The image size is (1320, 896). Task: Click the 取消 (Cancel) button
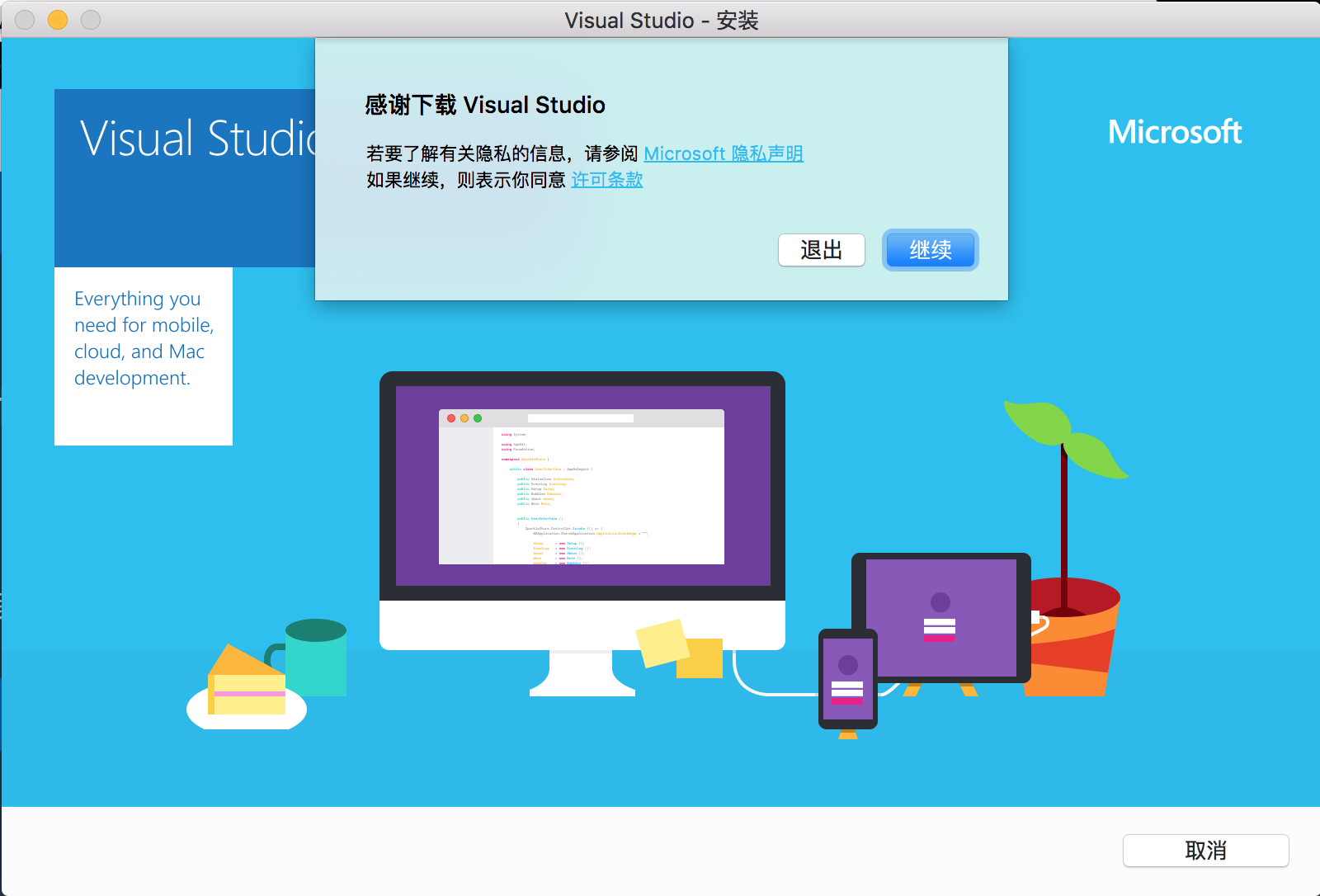click(1205, 851)
